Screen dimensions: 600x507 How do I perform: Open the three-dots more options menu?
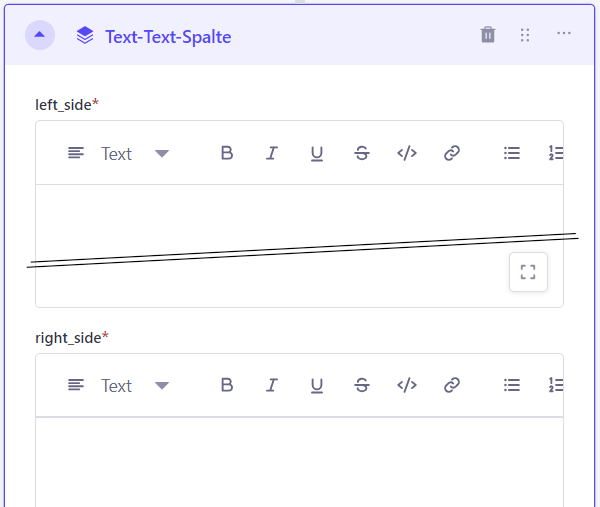click(564, 34)
